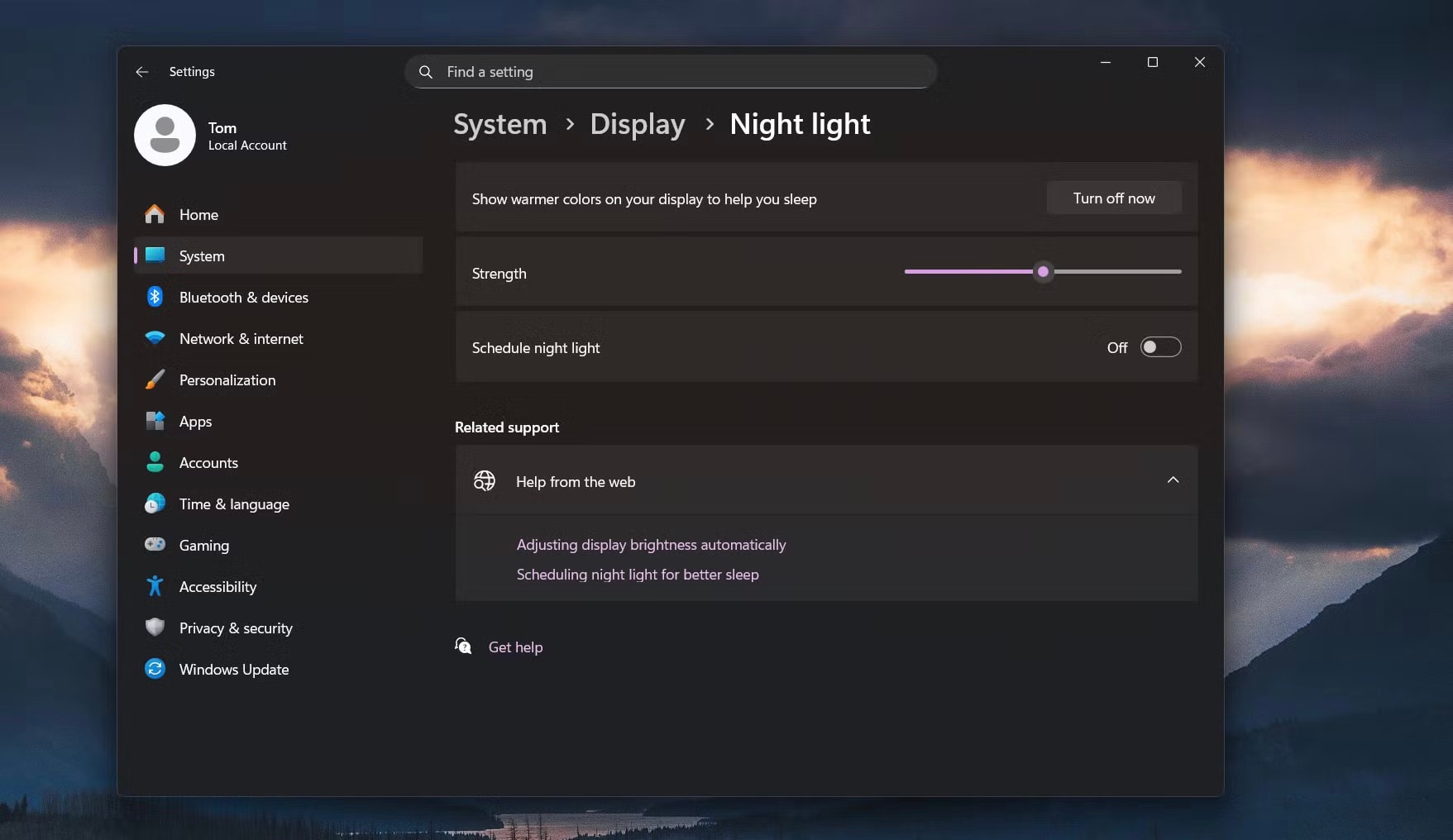The width and height of the screenshot is (1453, 840).
Task: Collapse the Help from the web section
Action: pos(1173,480)
